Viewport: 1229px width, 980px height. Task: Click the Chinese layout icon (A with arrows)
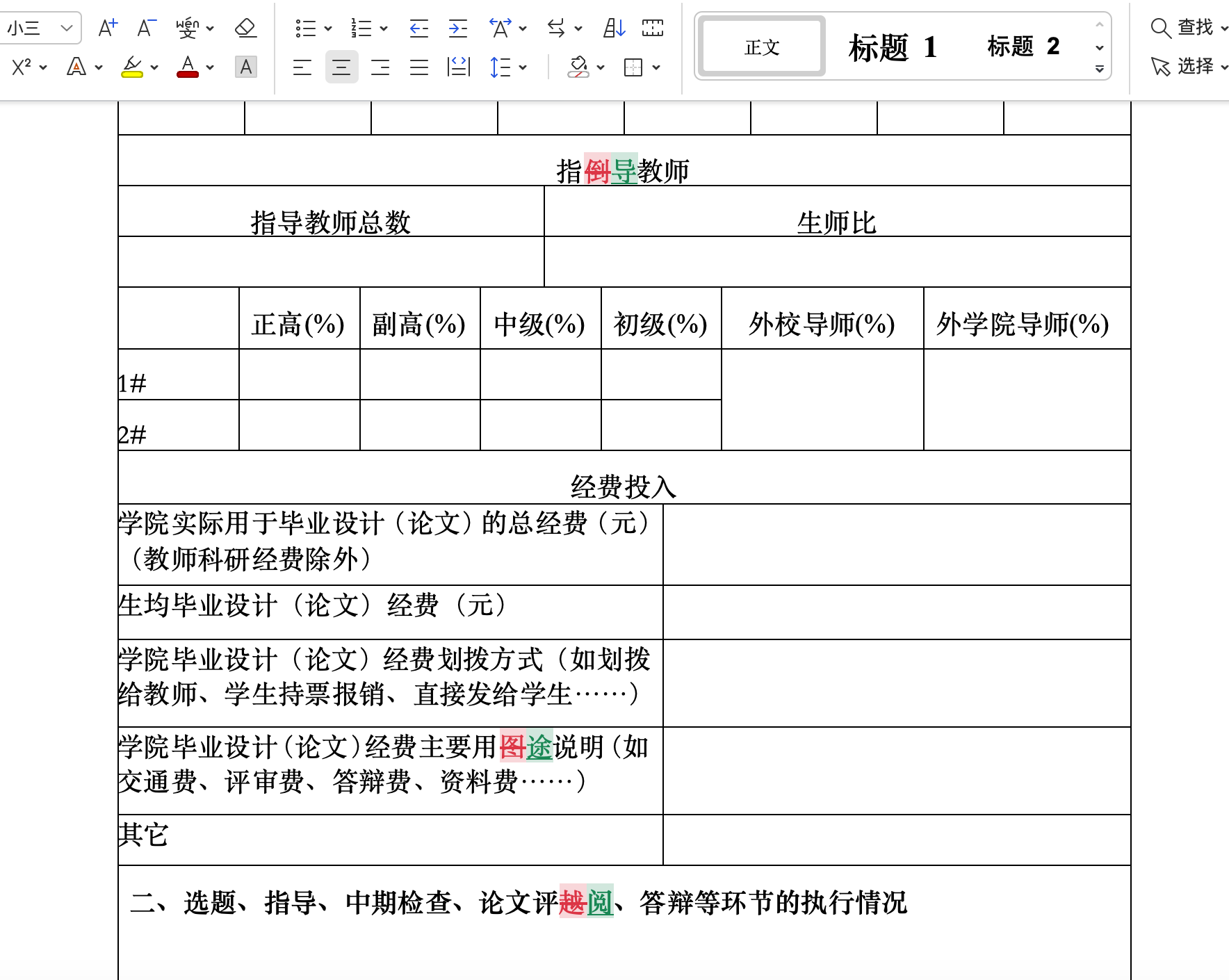[500, 28]
